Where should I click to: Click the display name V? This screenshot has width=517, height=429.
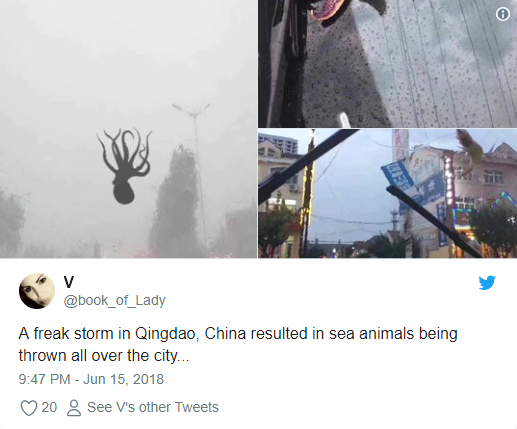[x=69, y=282]
